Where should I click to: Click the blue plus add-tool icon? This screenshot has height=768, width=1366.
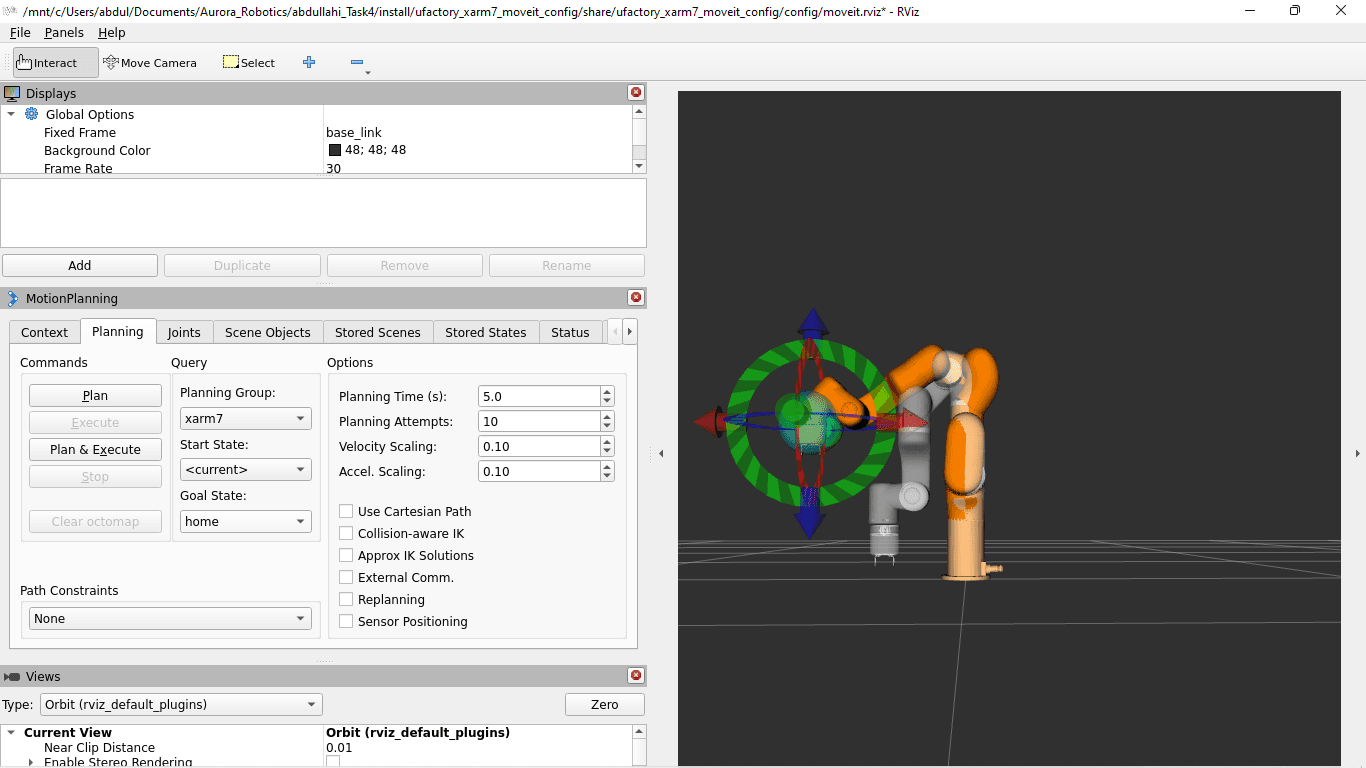[309, 62]
